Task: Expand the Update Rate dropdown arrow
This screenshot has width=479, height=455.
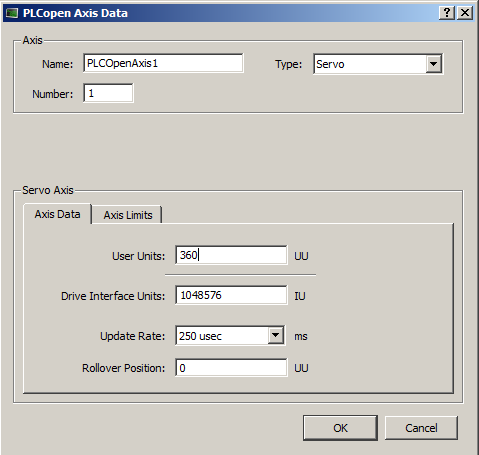Action: coord(276,335)
